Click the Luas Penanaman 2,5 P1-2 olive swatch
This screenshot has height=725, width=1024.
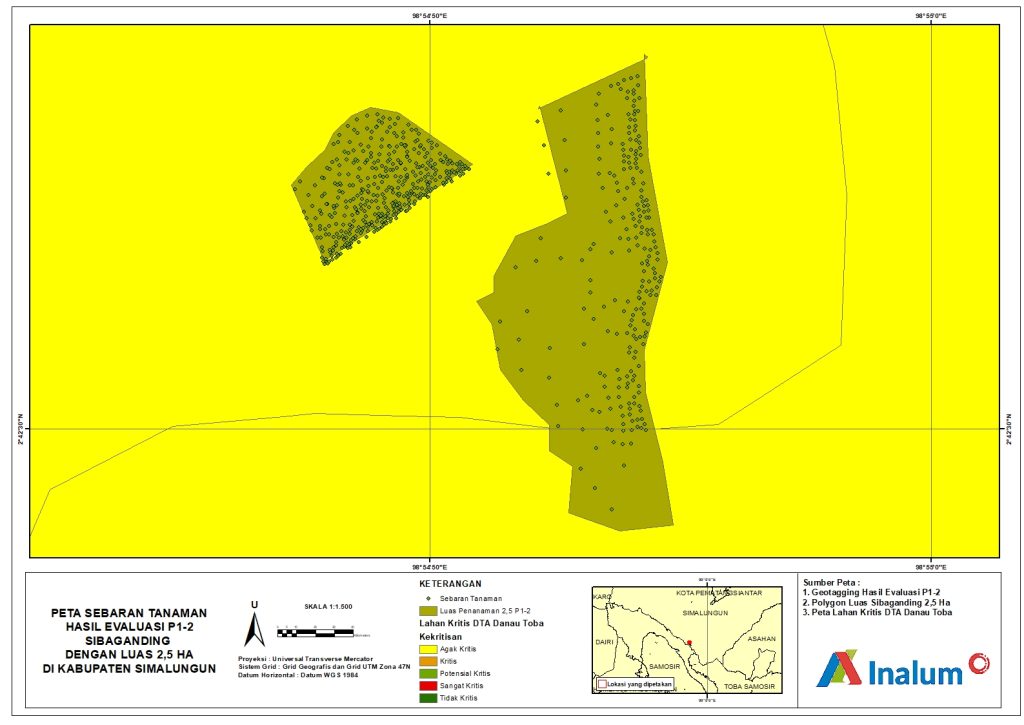coord(426,610)
